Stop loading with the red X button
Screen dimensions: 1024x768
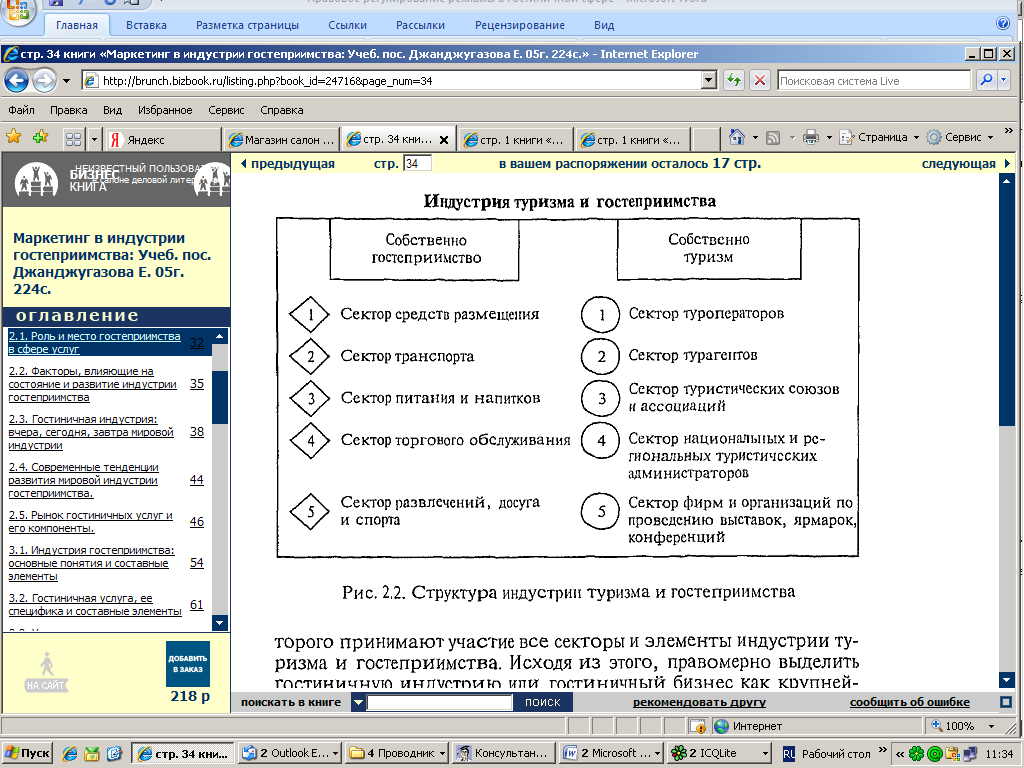760,80
